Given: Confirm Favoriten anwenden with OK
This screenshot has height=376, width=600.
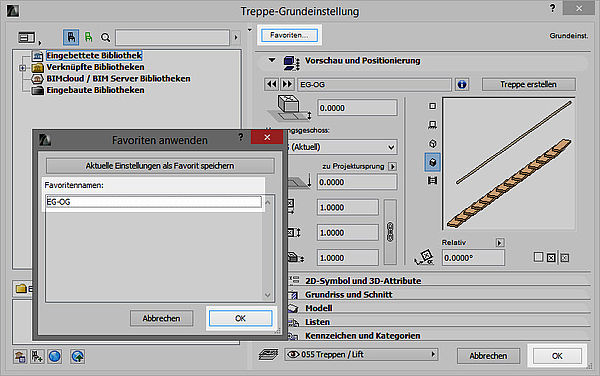Looking at the screenshot, I should tap(241, 318).
